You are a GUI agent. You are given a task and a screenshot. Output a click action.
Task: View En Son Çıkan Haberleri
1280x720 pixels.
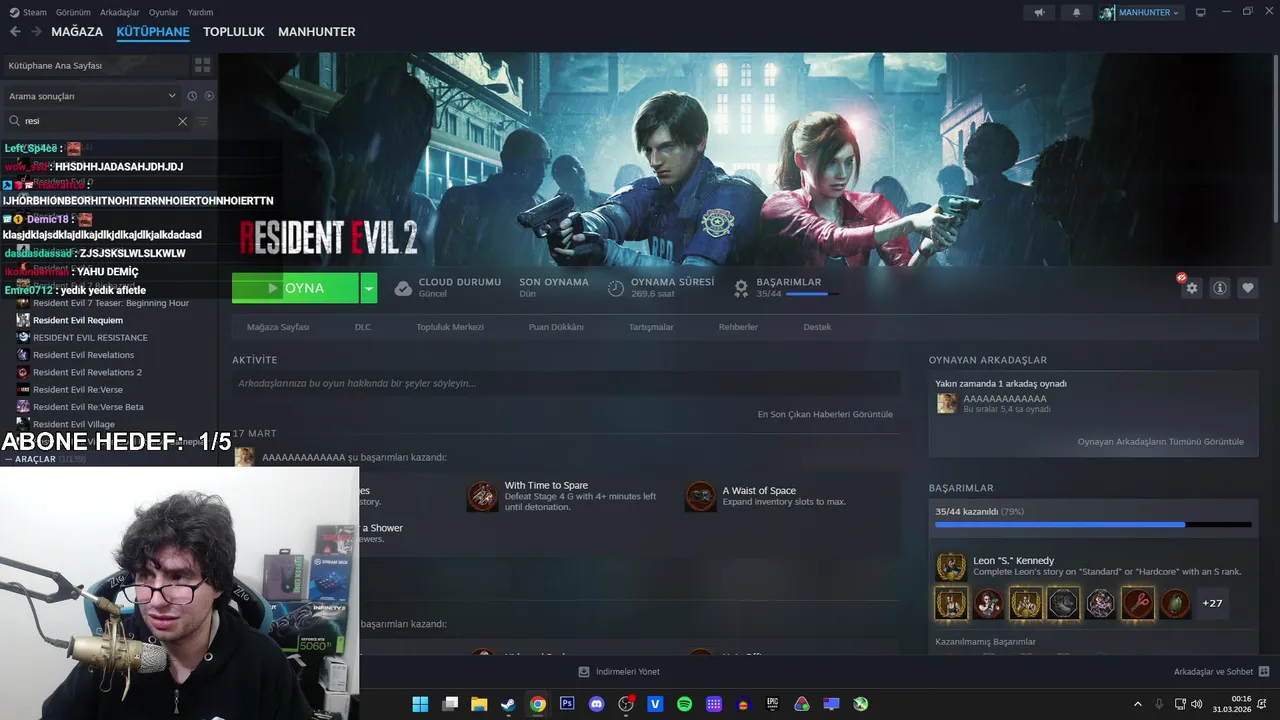click(x=825, y=414)
